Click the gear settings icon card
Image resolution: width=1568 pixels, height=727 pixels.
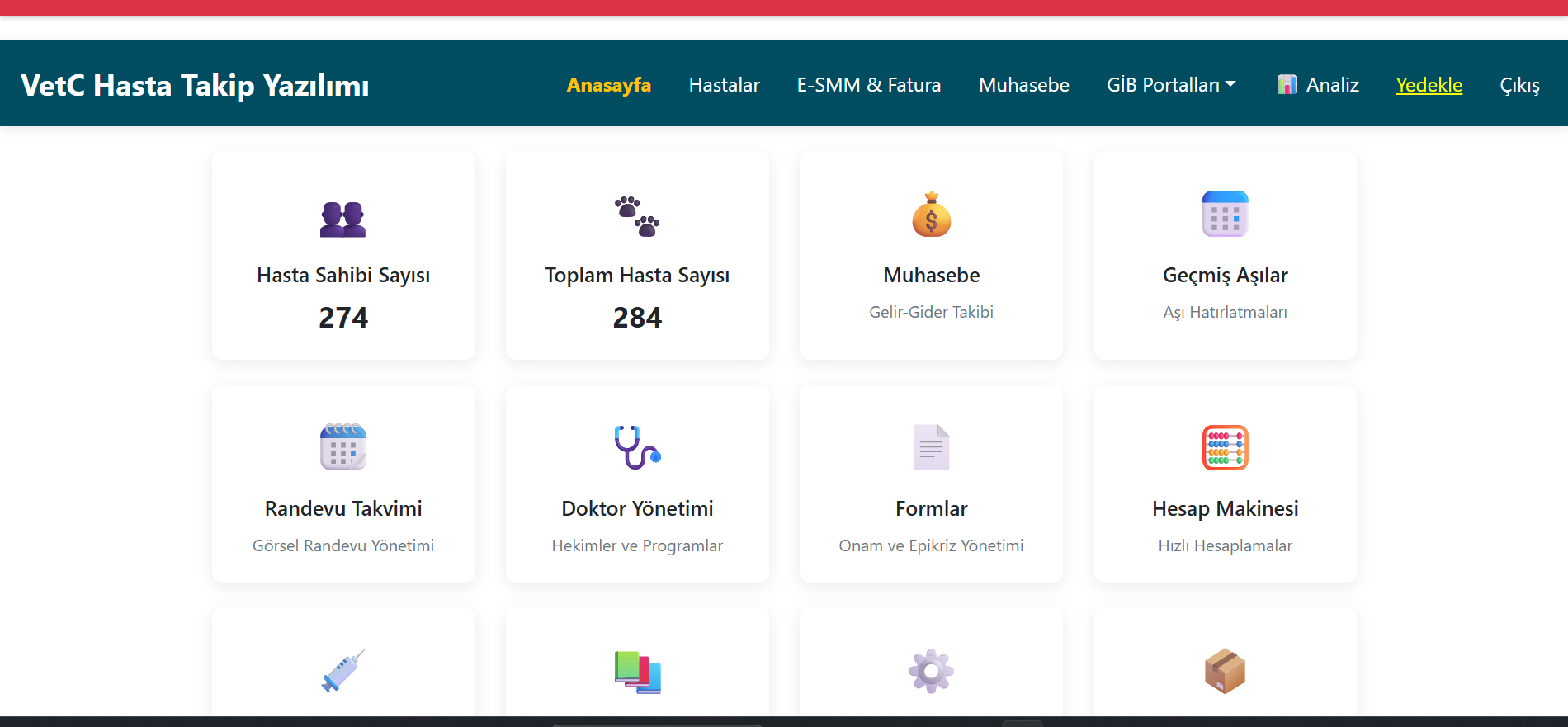[x=931, y=671]
